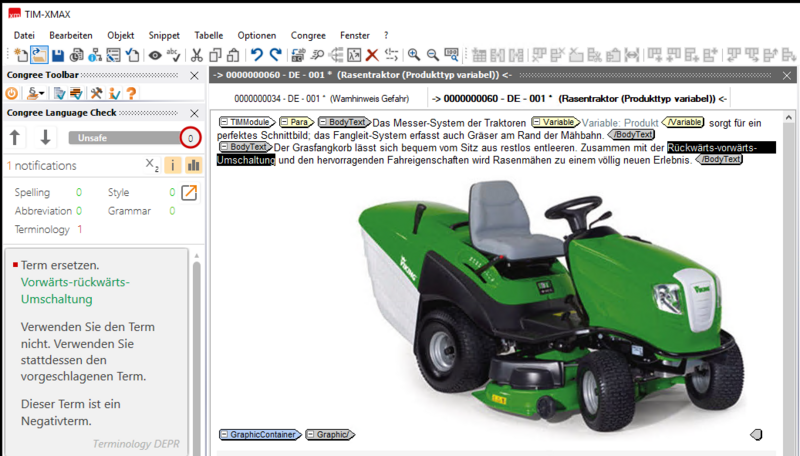Click the circled zero counter badge
Viewport: 800px width, 456px height.
(x=190, y=138)
